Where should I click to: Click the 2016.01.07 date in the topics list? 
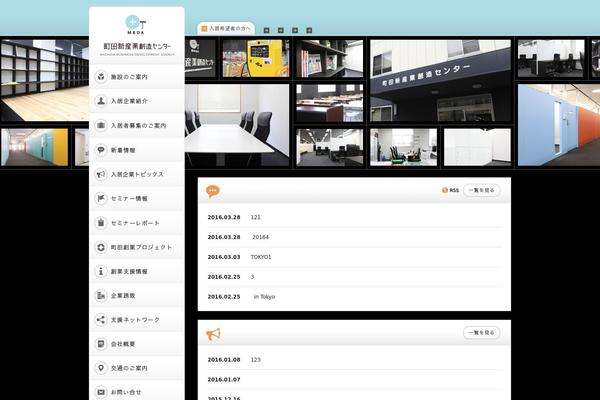point(224,380)
